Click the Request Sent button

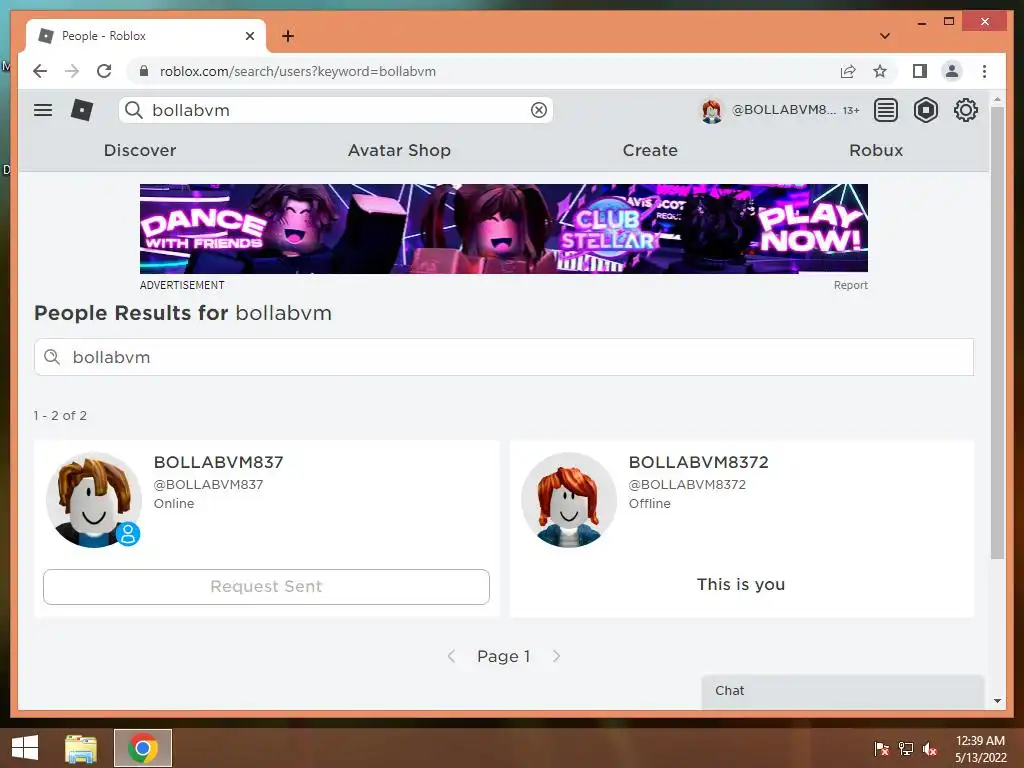pyautogui.click(x=266, y=586)
